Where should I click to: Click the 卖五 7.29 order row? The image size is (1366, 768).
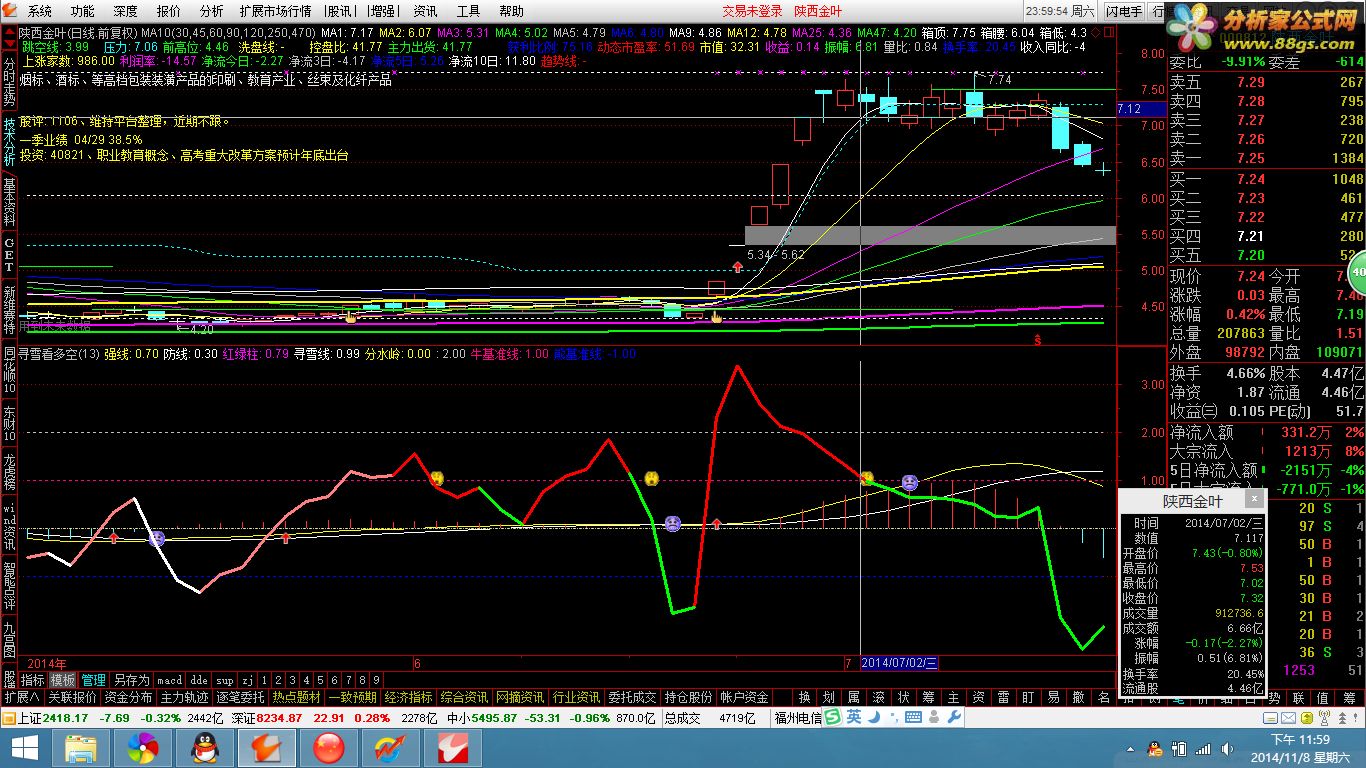pyautogui.click(x=1266, y=82)
